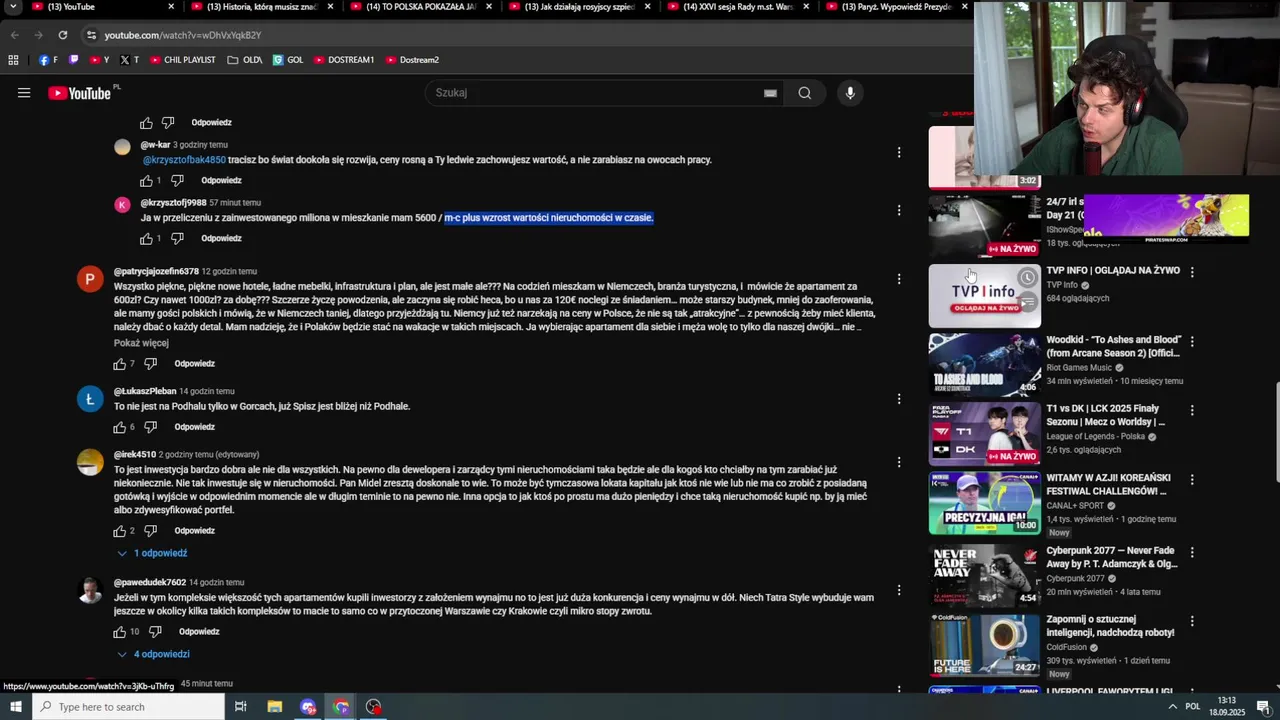1280x720 pixels.
Task: Like the comment by @krzysztofj9988
Action: point(146,239)
